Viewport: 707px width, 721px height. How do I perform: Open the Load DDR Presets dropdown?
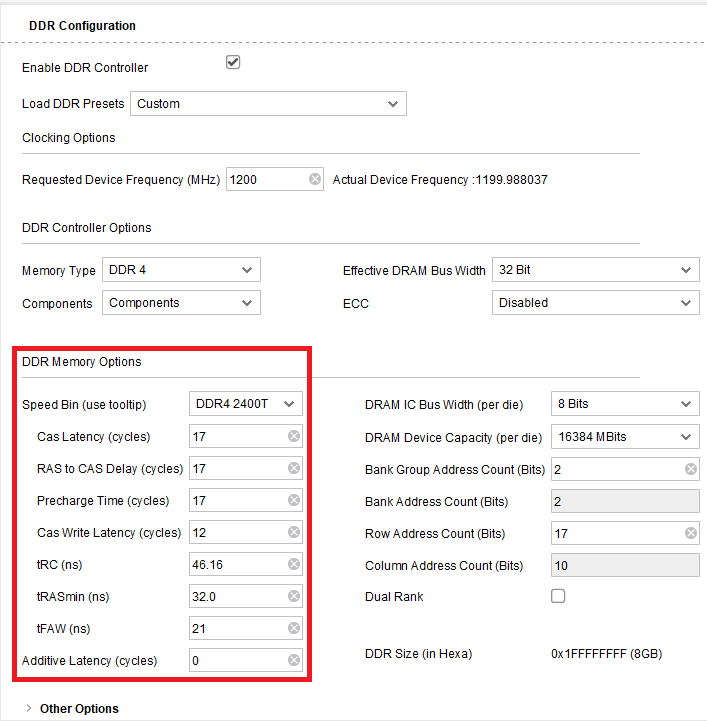click(268, 104)
